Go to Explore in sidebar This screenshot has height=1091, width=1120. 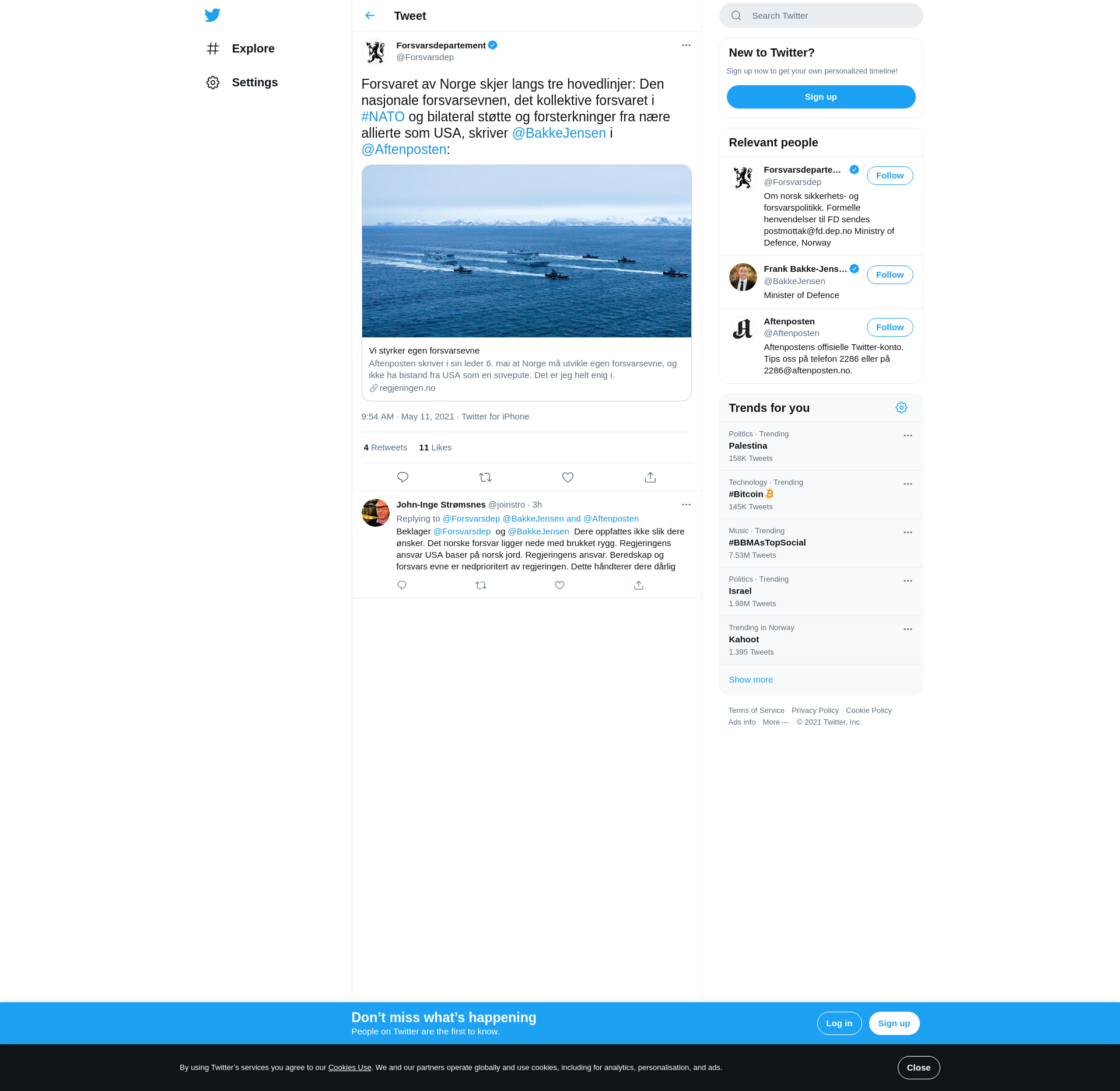[x=253, y=48]
